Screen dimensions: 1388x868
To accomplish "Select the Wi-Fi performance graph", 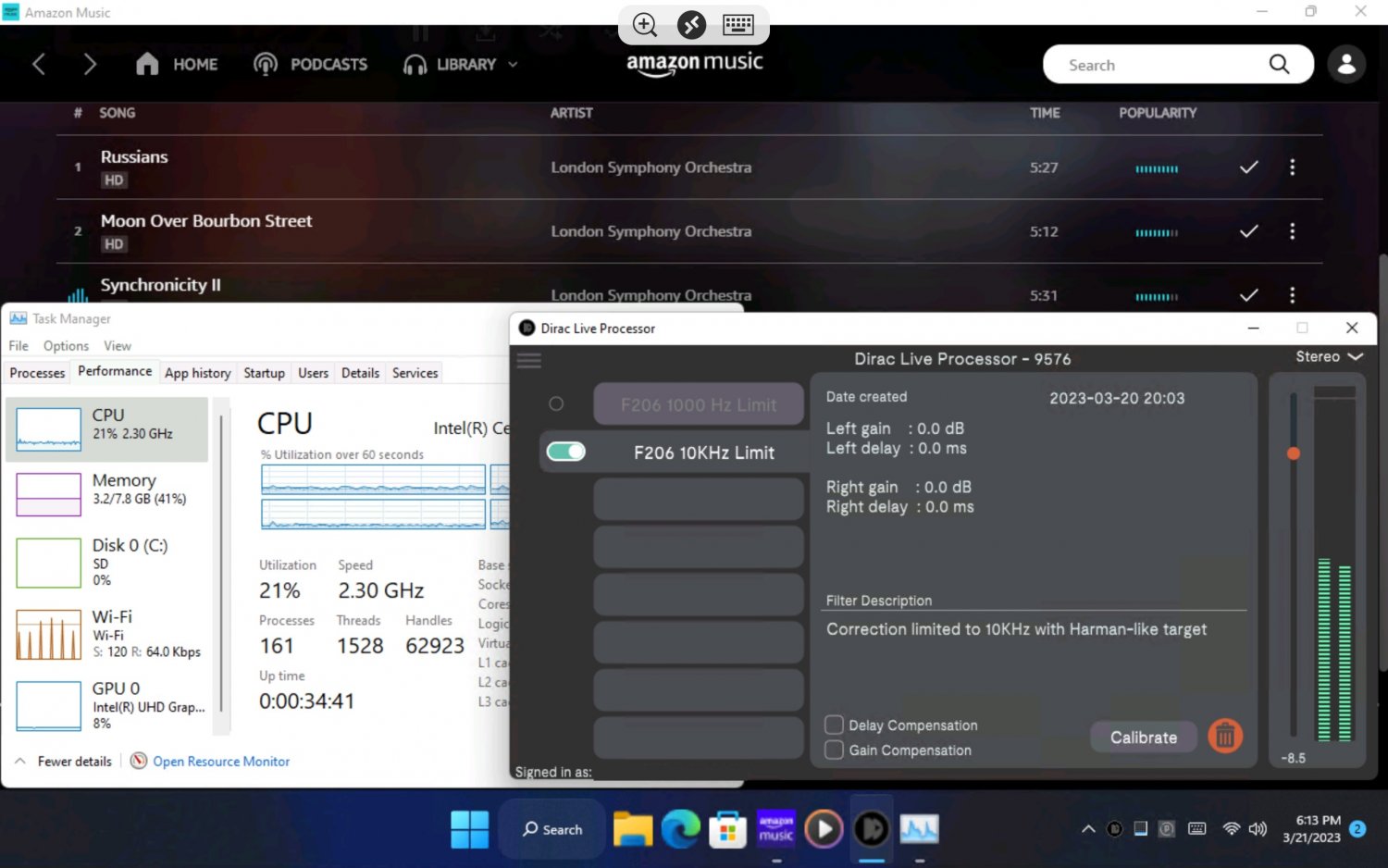I will [48, 634].
